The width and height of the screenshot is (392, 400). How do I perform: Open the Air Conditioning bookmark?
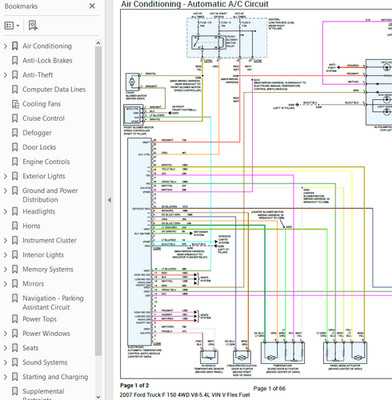47,46
